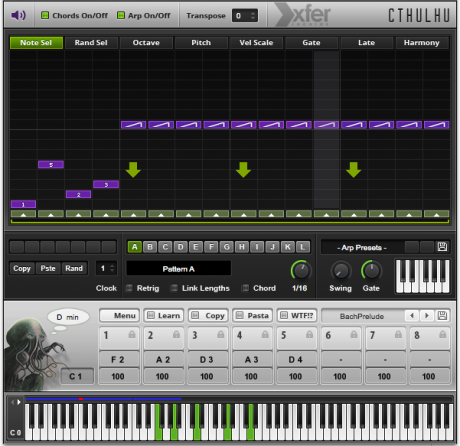This screenshot has height=446, width=460.
Task: Click the D min chord bubble
Action: 68,317
